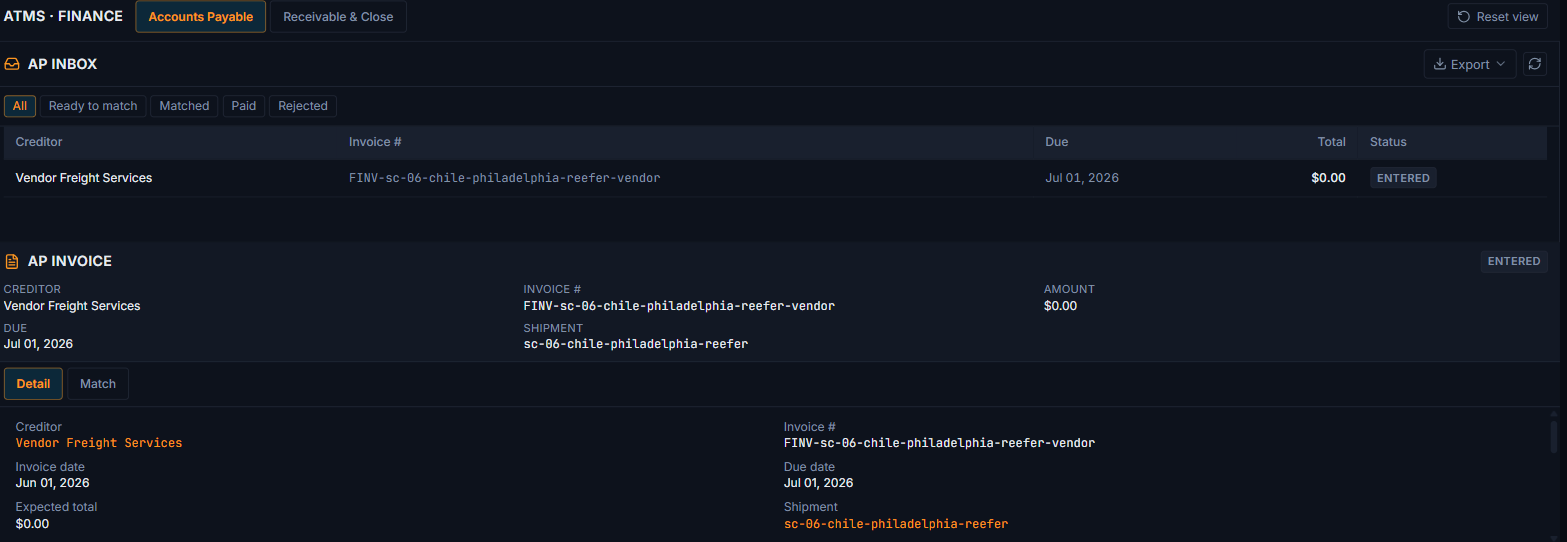Screen dimensions: 1567x542
Task: Open Vendor Freight Services creditor link
Action: point(99,443)
